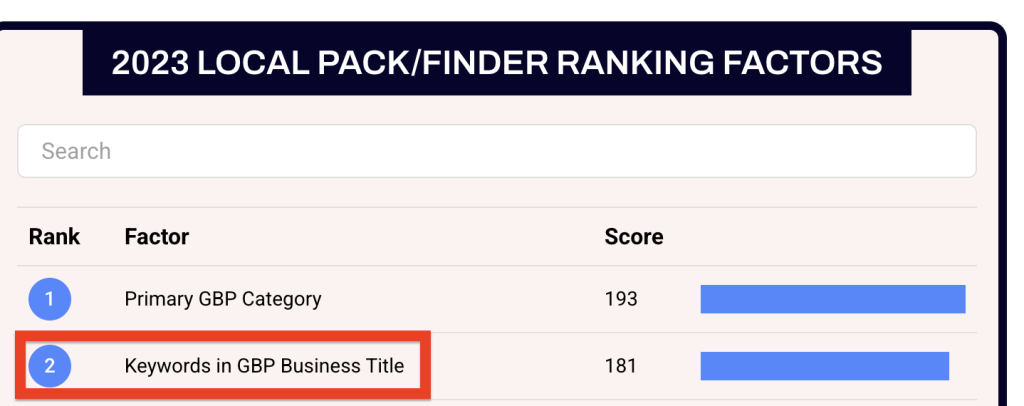
Task: Click "Business Title" in the second factor
Action: point(342,366)
